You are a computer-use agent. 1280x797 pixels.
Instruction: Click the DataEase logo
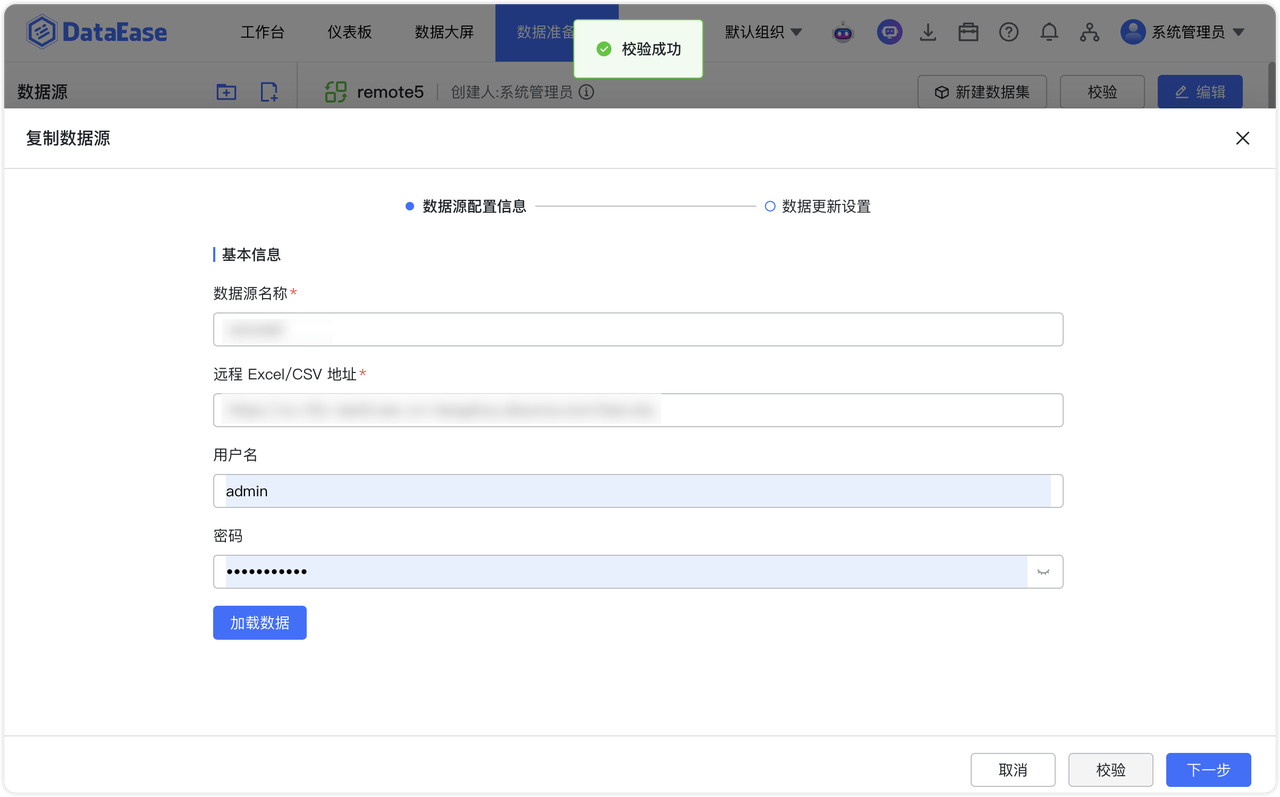(96, 31)
